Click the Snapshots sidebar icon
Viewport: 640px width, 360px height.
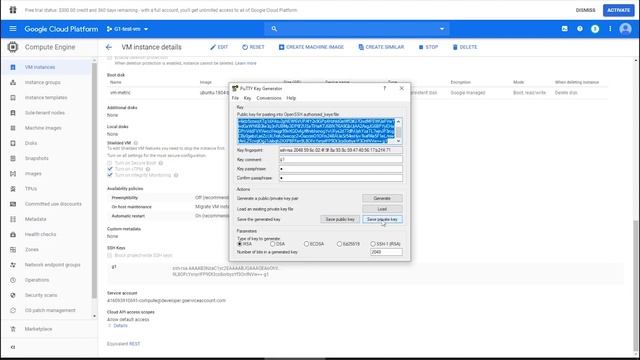coord(13,158)
